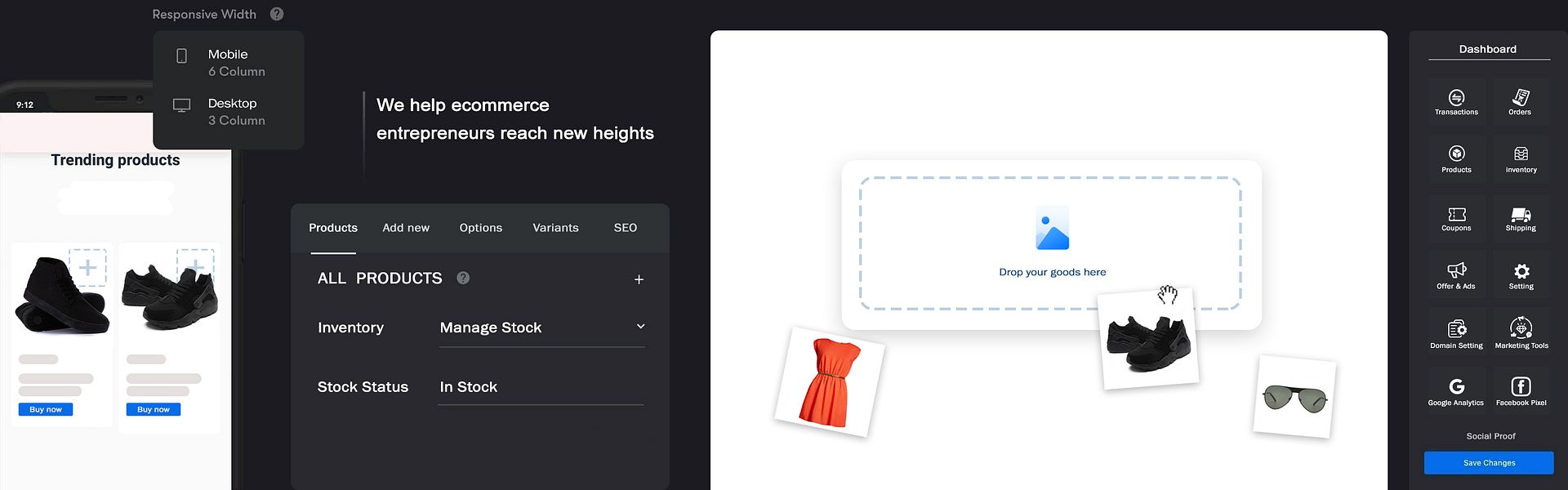Click the Mobile phone icon
Viewport: 1568px width, 490px height.
pyautogui.click(x=181, y=56)
